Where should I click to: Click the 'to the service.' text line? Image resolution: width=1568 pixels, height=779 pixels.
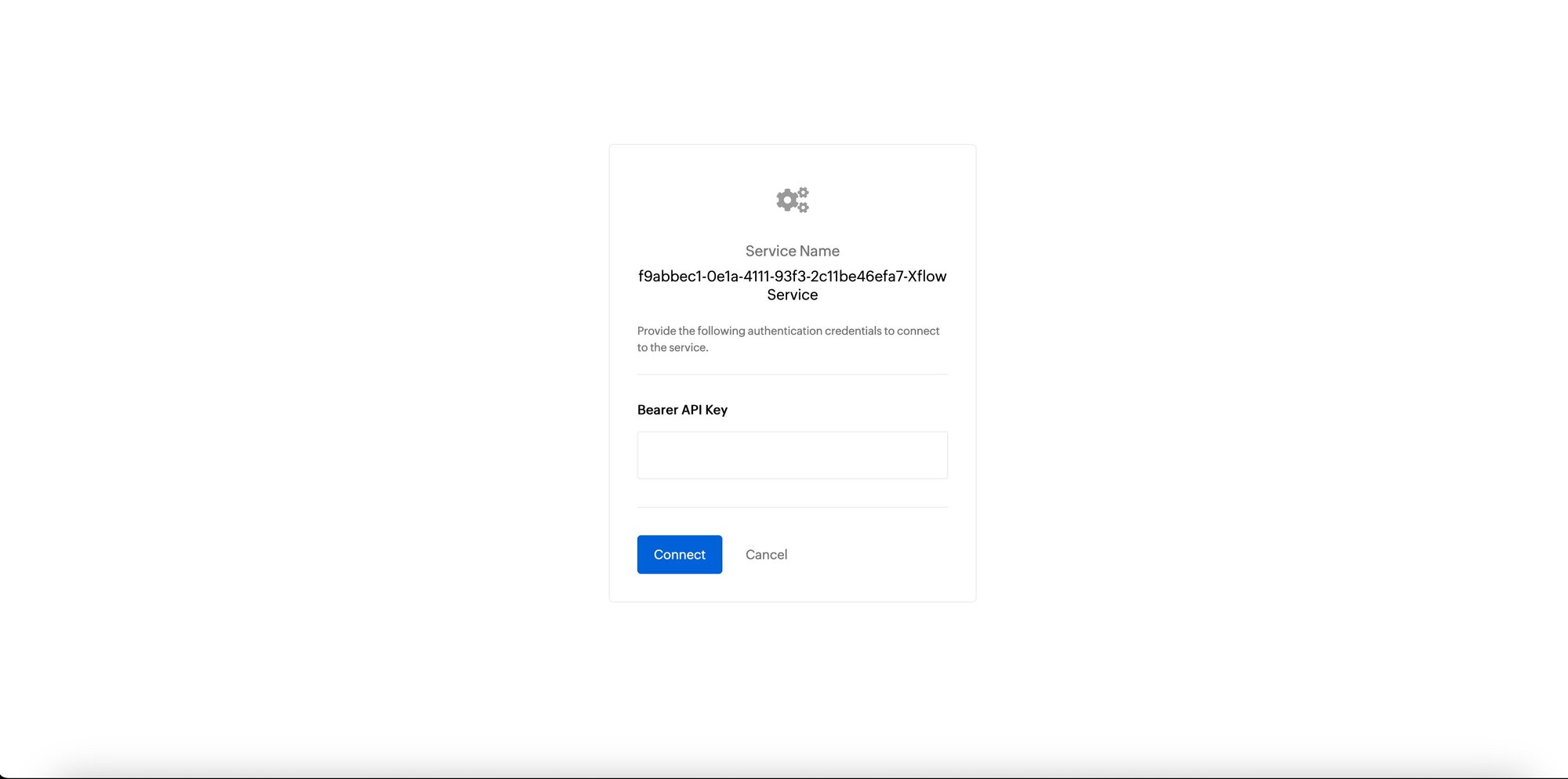673,347
